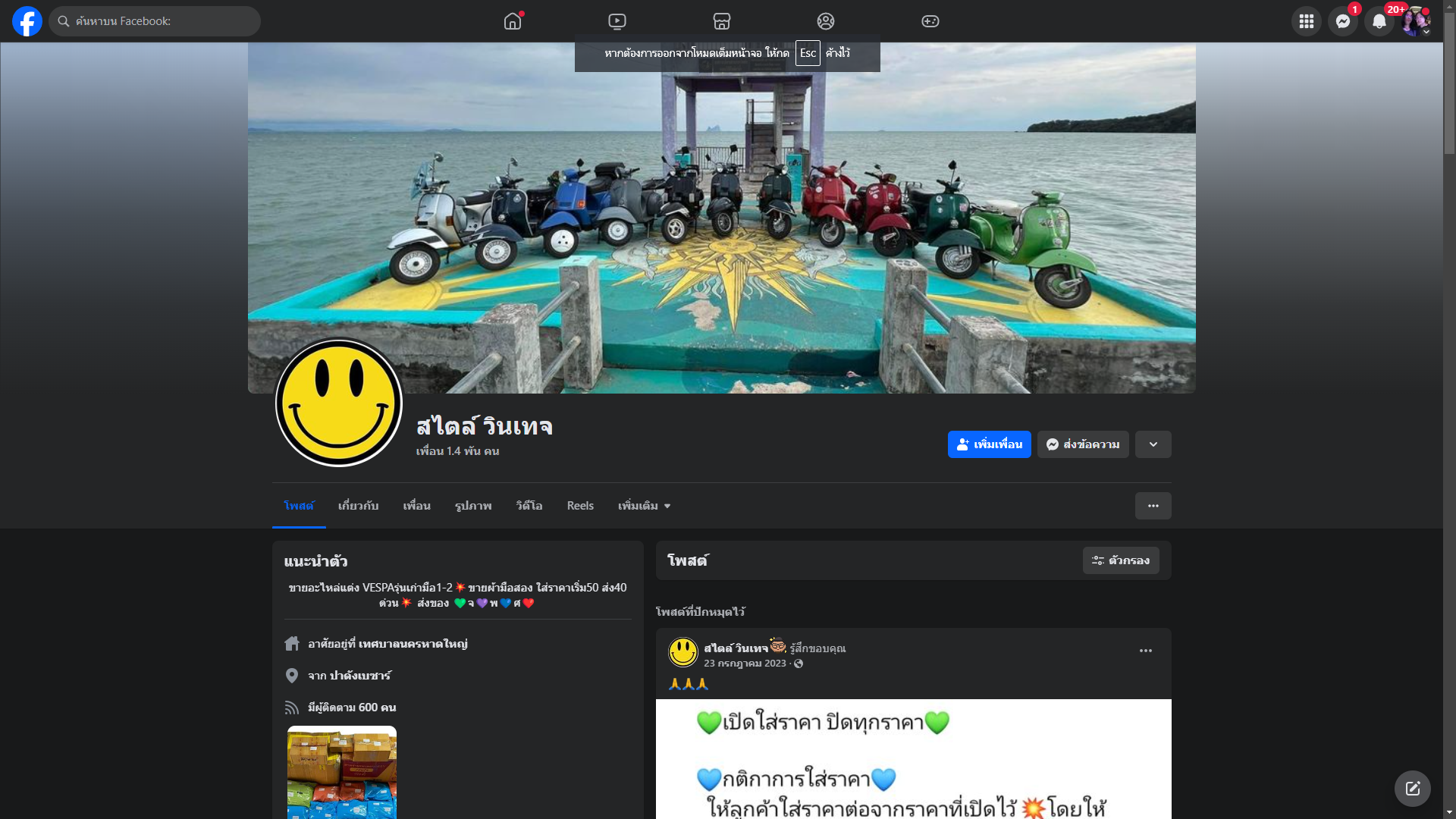The height and width of the screenshot is (819, 1456).
Task: Click the เพิ่มเพื่อน add friend button
Action: coord(989,444)
